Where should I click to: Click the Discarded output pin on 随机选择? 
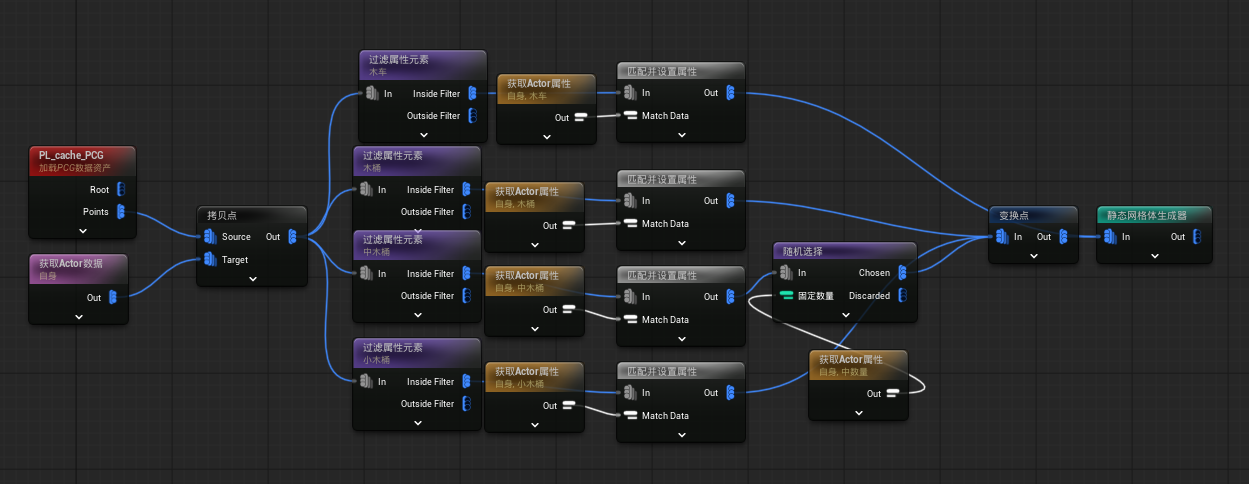tap(901, 295)
